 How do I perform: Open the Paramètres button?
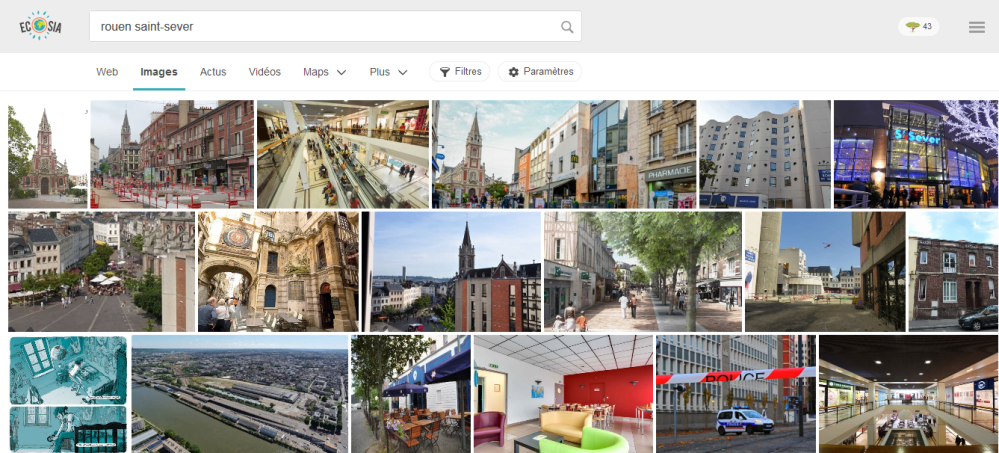(540, 71)
